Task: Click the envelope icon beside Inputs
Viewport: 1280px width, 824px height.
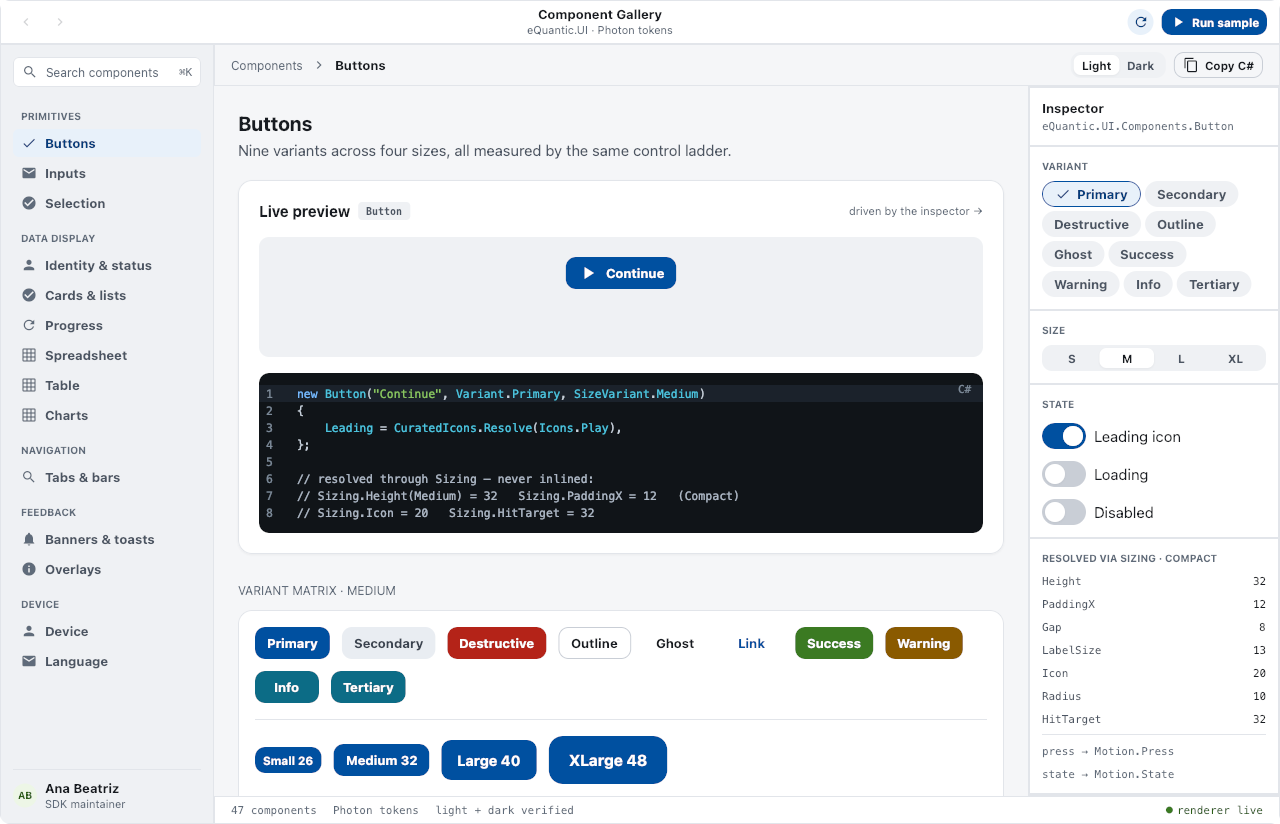Action: (x=29, y=173)
